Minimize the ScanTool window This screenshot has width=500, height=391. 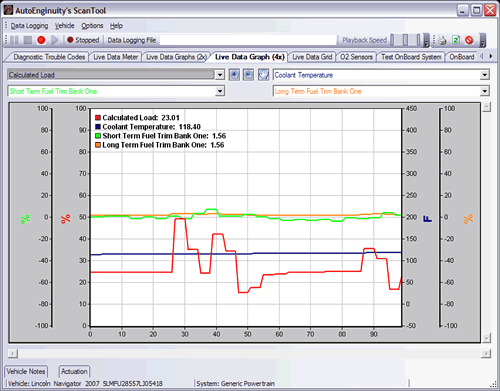462,10
